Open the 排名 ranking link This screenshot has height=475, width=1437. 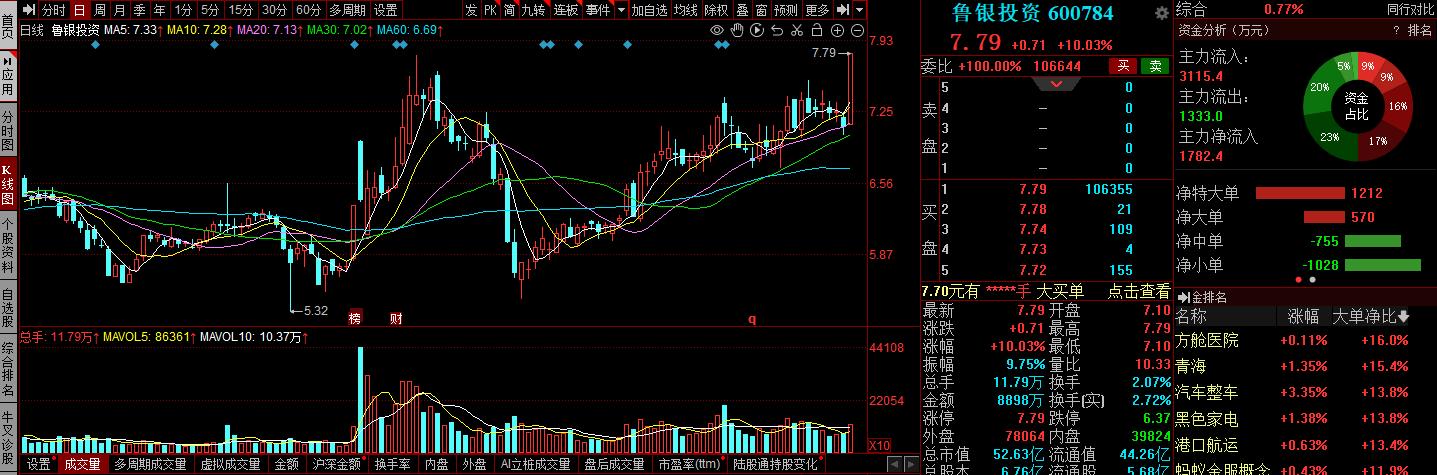pos(1420,31)
